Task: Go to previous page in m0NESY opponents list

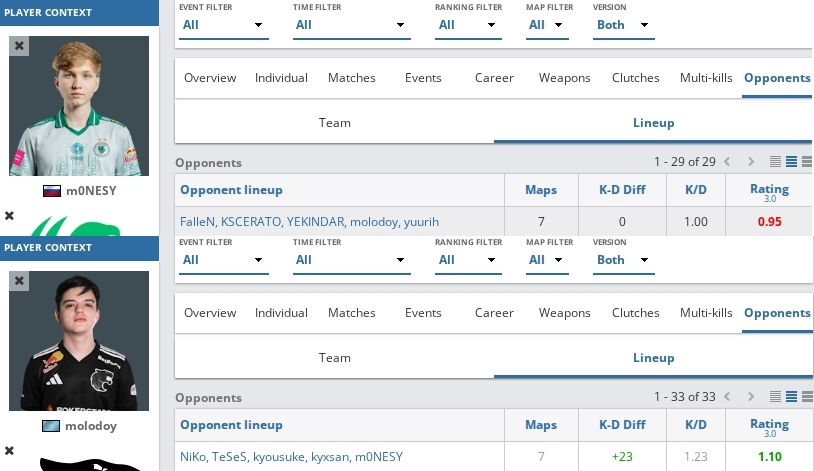Action: point(727,162)
